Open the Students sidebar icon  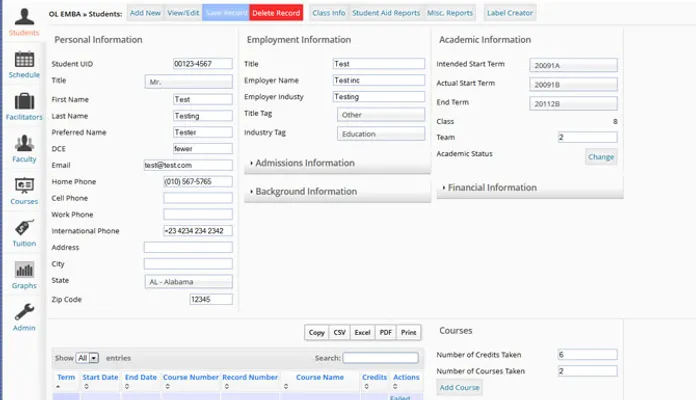24,20
